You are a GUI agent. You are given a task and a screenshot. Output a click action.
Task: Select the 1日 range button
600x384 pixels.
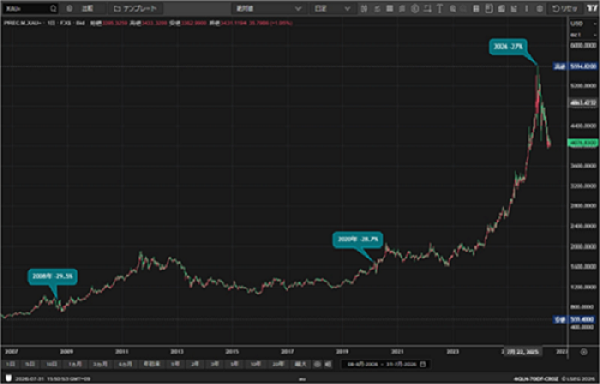[x=11, y=364]
